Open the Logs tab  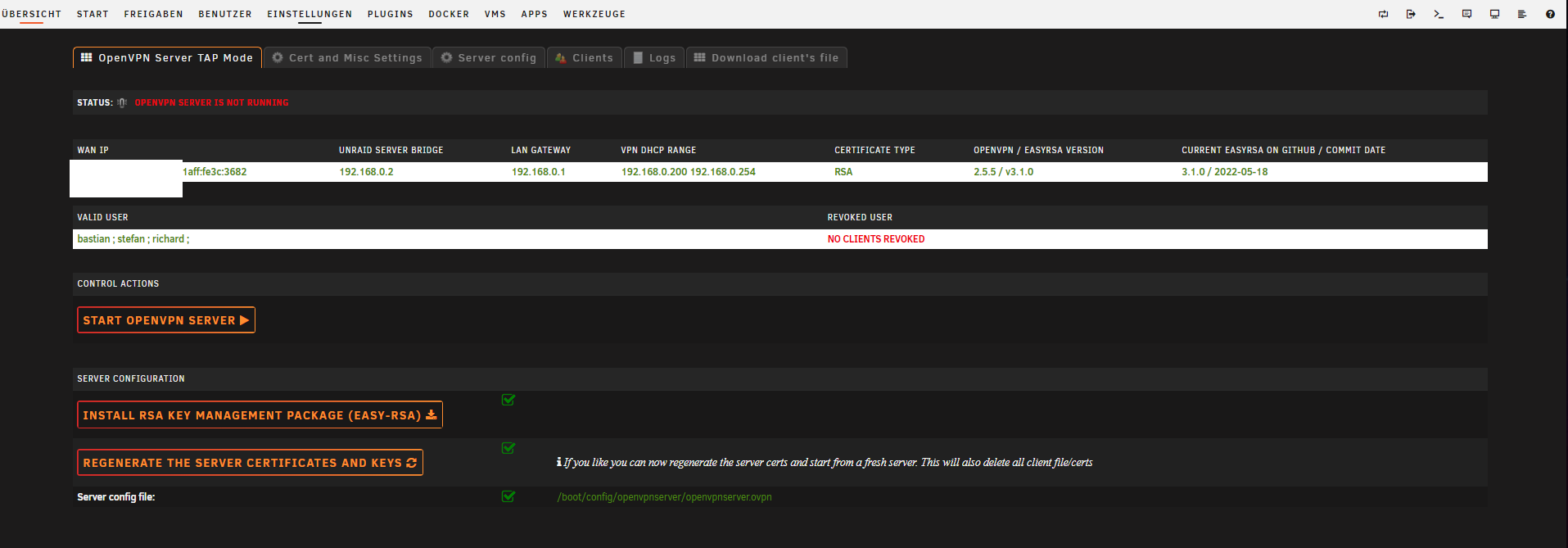point(654,57)
